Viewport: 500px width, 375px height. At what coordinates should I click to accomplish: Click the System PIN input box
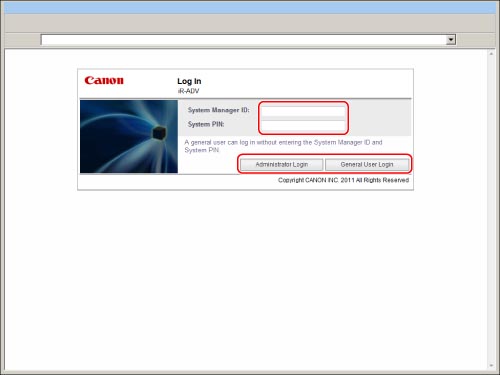303,125
